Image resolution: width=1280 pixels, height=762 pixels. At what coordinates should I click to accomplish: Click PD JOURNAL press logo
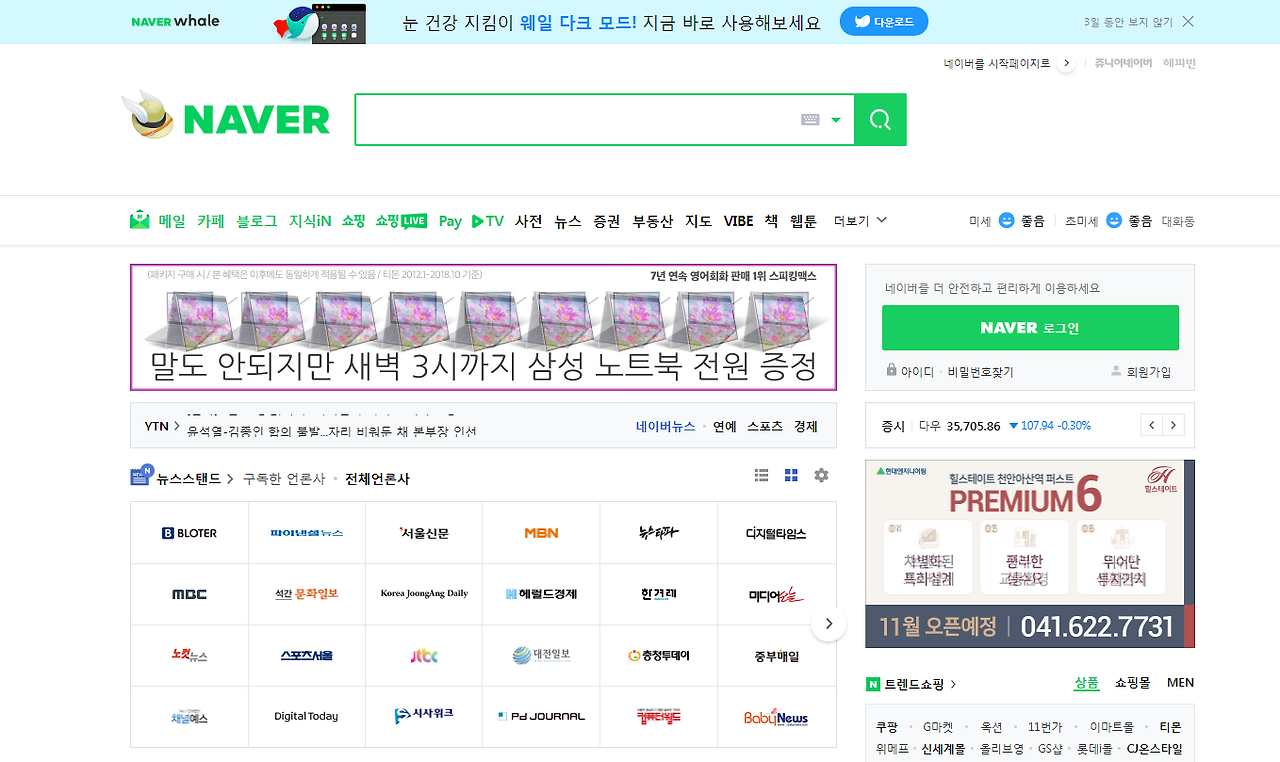pos(541,717)
